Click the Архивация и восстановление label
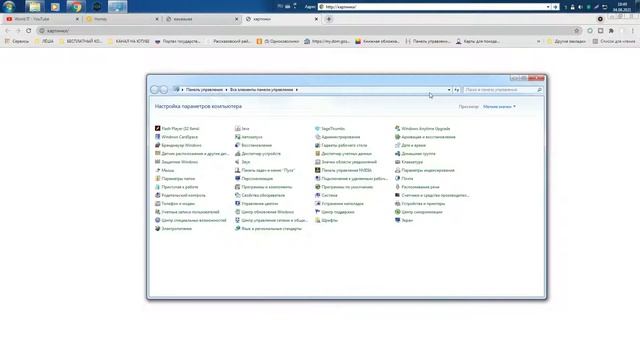640x360 pixels. [x=429, y=137]
